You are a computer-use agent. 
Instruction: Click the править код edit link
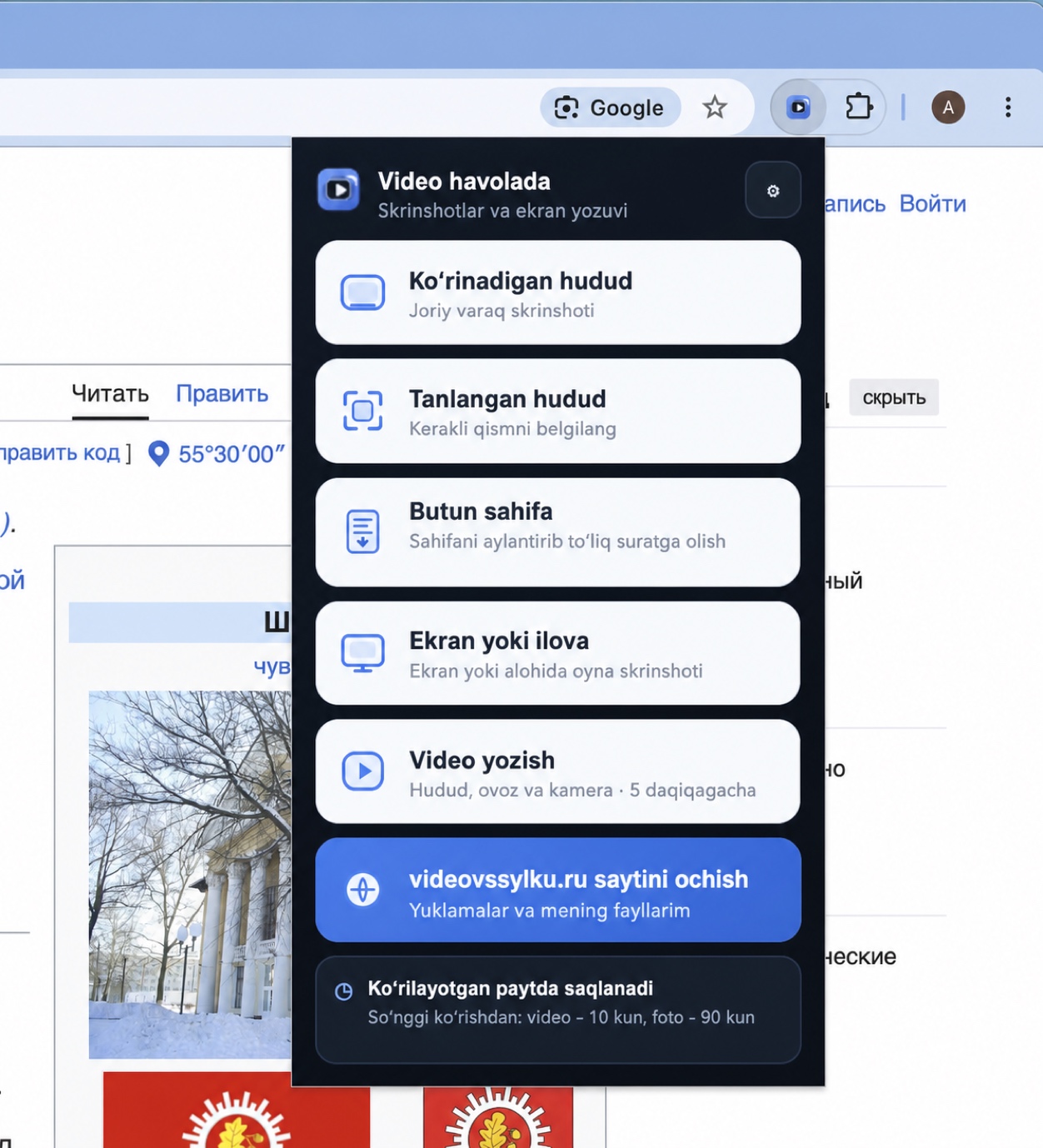pyautogui.click(x=60, y=452)
